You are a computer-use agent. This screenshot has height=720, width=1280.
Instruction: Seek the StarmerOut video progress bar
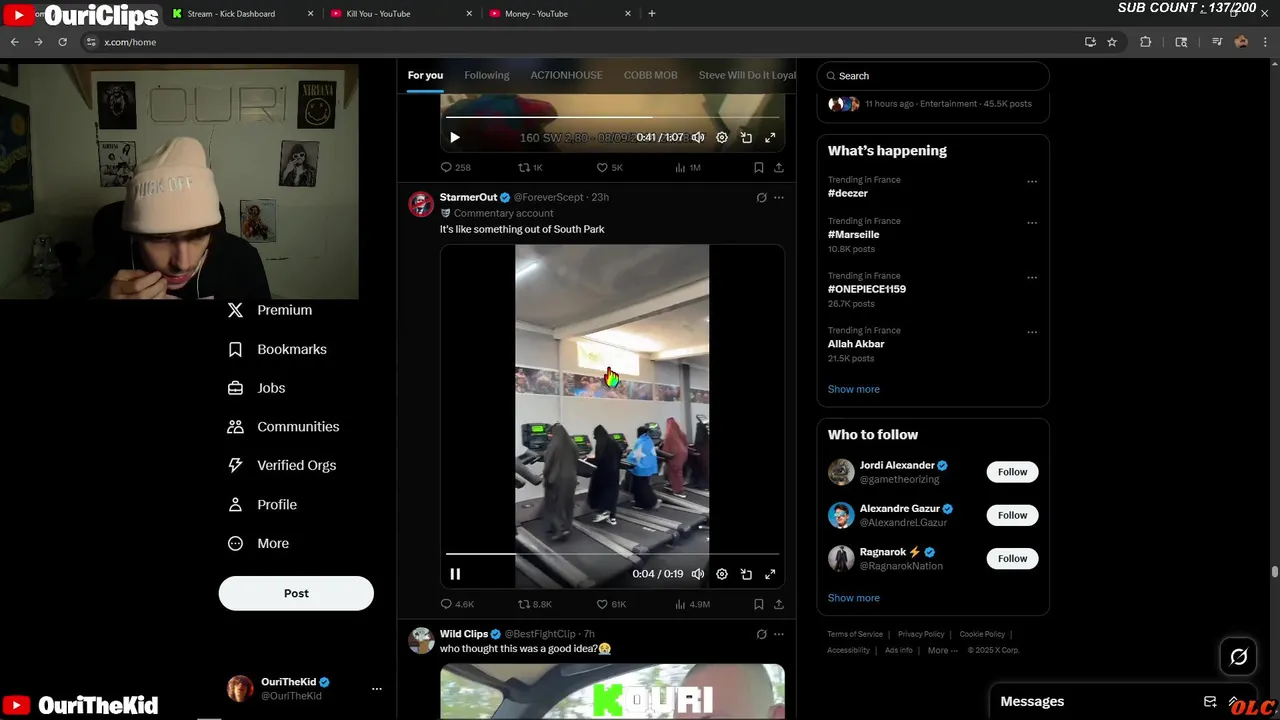click(x=612, y=553)
